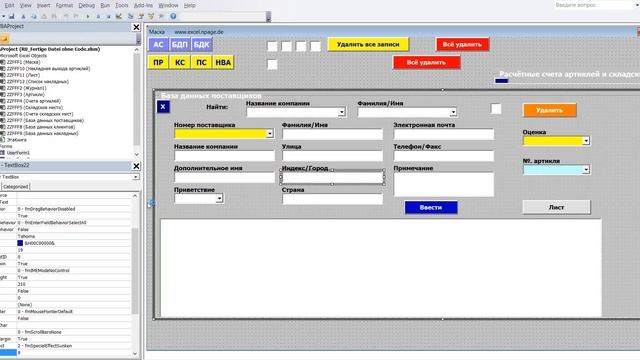Open Object Browser from the toolbar icon

pos(151,16)
